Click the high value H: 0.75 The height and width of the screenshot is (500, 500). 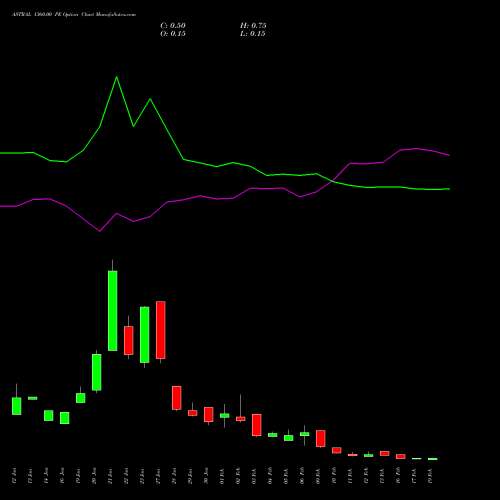tap(253, 26)
